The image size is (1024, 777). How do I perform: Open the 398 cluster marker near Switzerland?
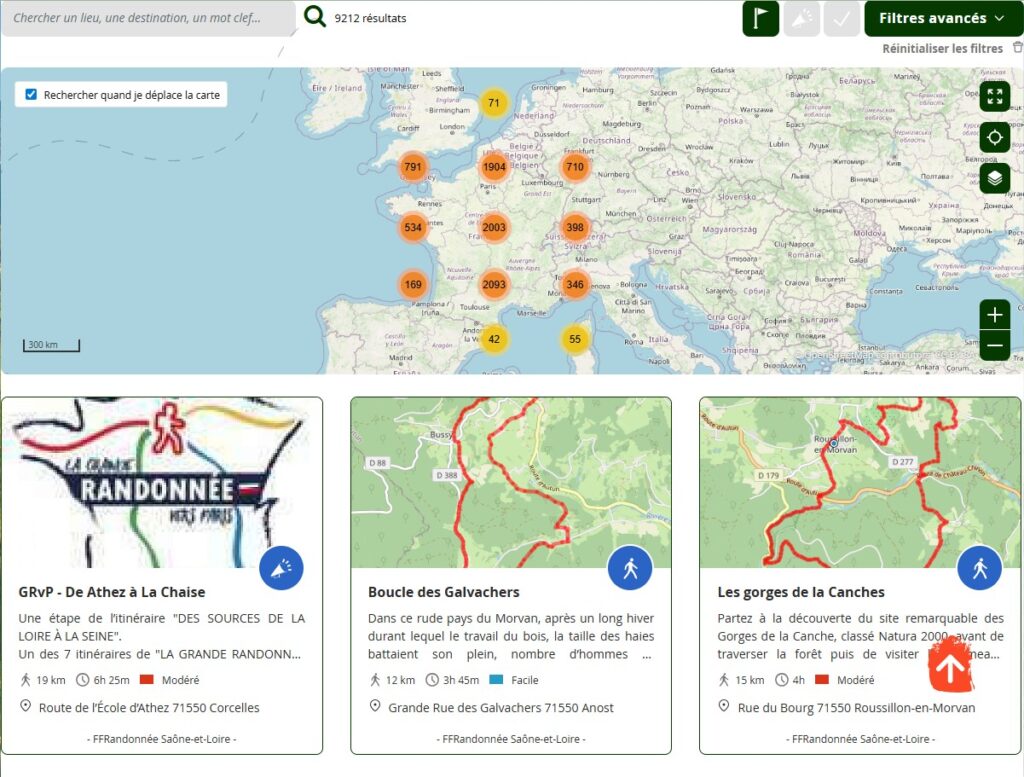coord(575,227)
